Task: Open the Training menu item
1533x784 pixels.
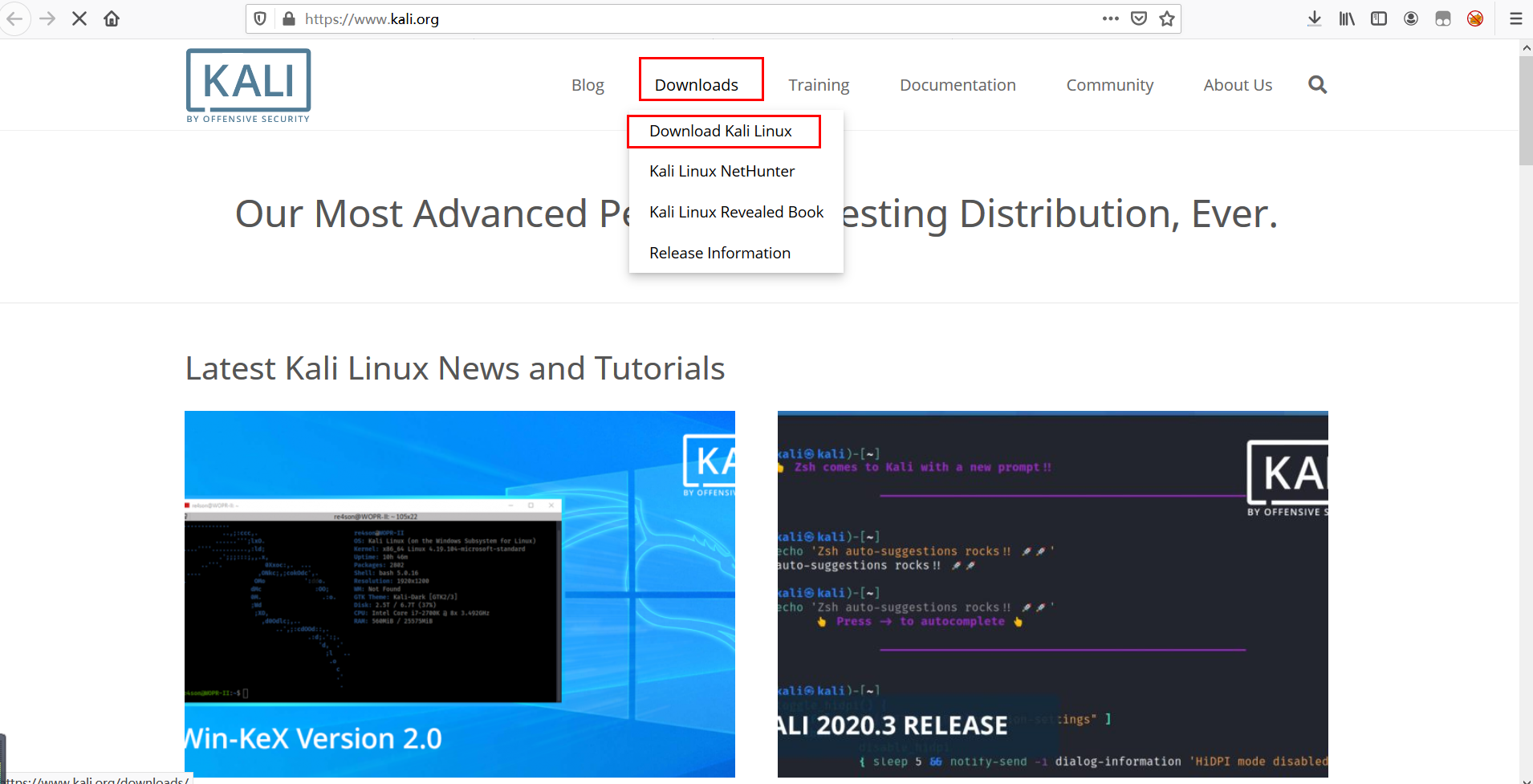Action: (819, 85)
